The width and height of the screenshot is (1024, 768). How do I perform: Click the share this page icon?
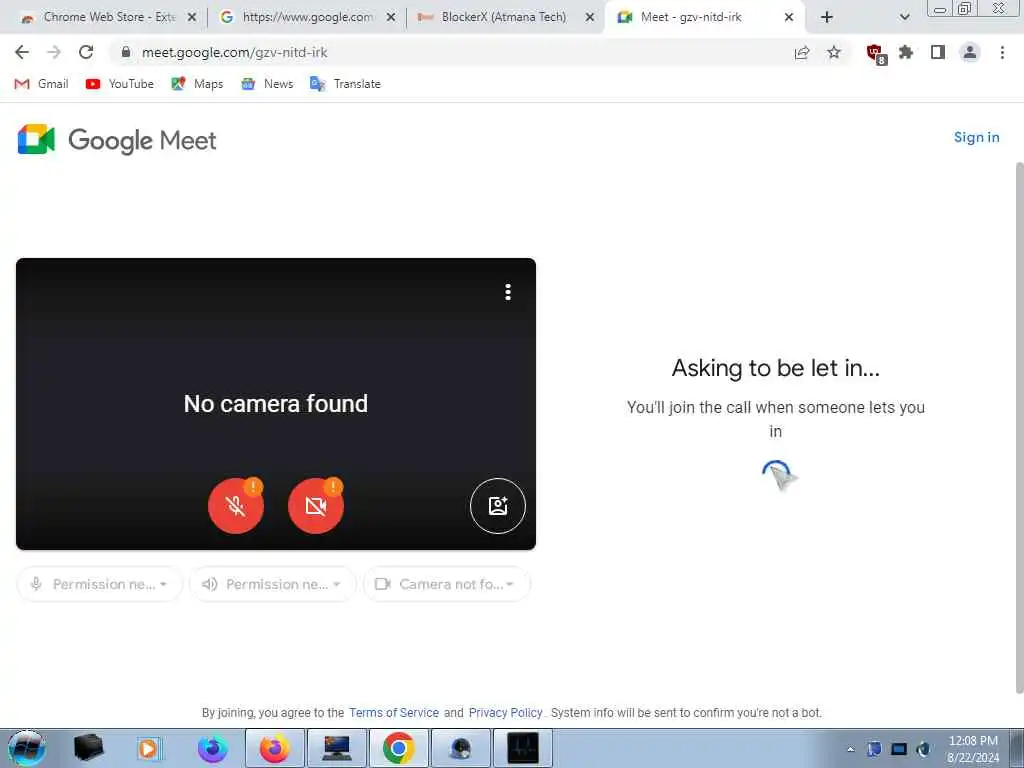[x=802, y=52]
